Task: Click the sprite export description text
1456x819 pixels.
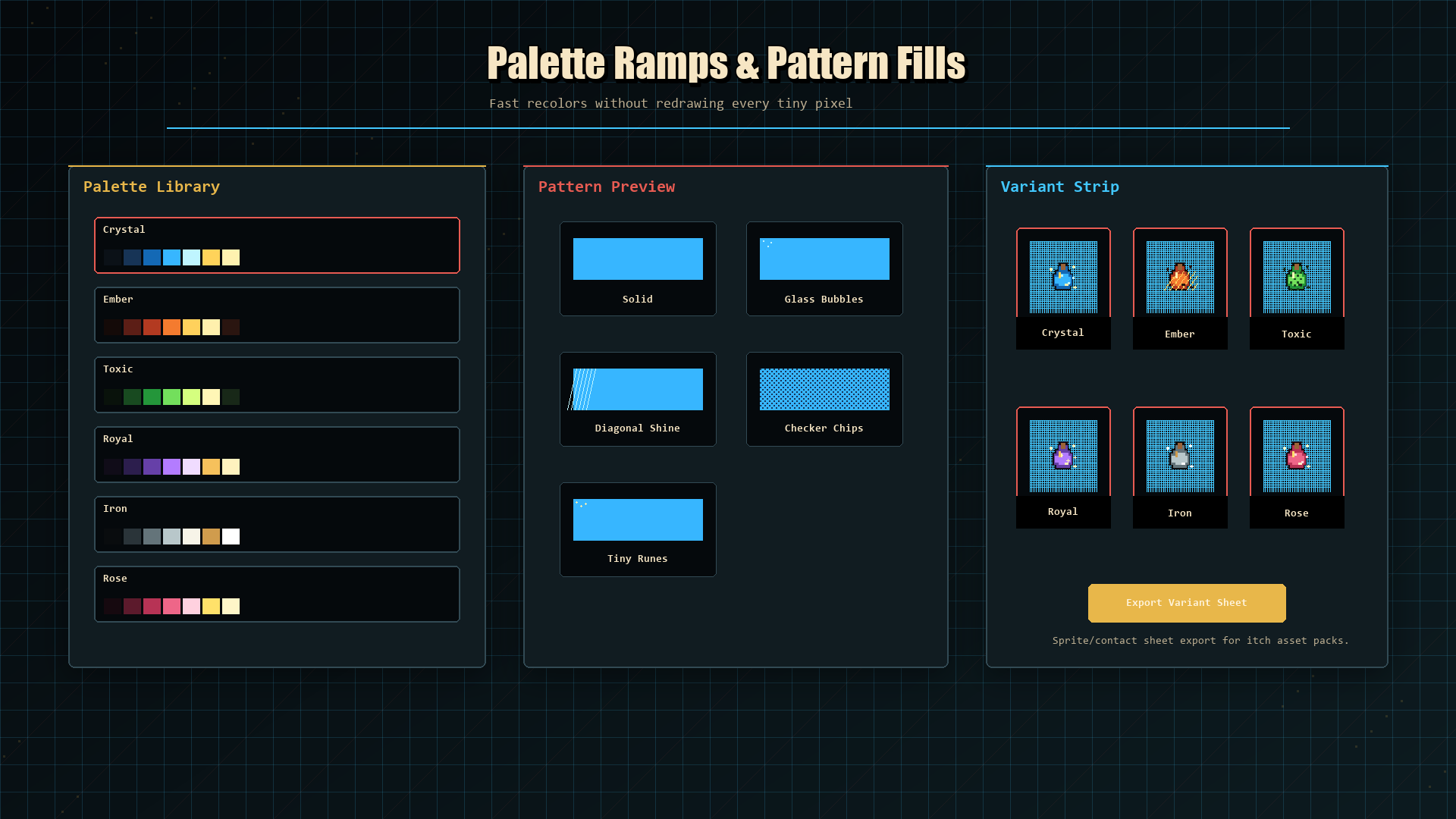Action: (x=1200, y=641)
